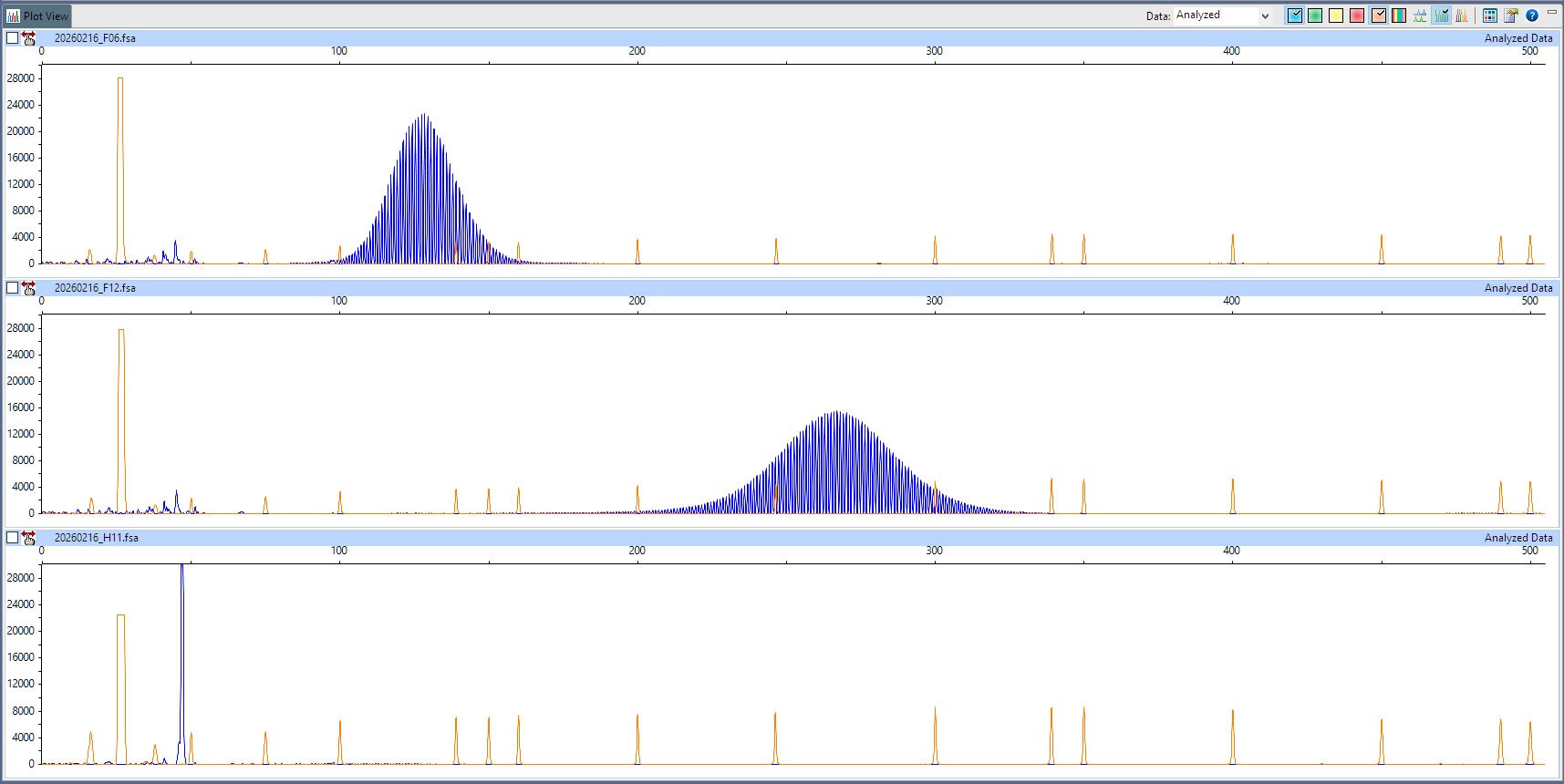Toggle the blue dye channel button
Image resolution: width=1564 pixels, height=784 pixels.
click(x=1295, y=15)
